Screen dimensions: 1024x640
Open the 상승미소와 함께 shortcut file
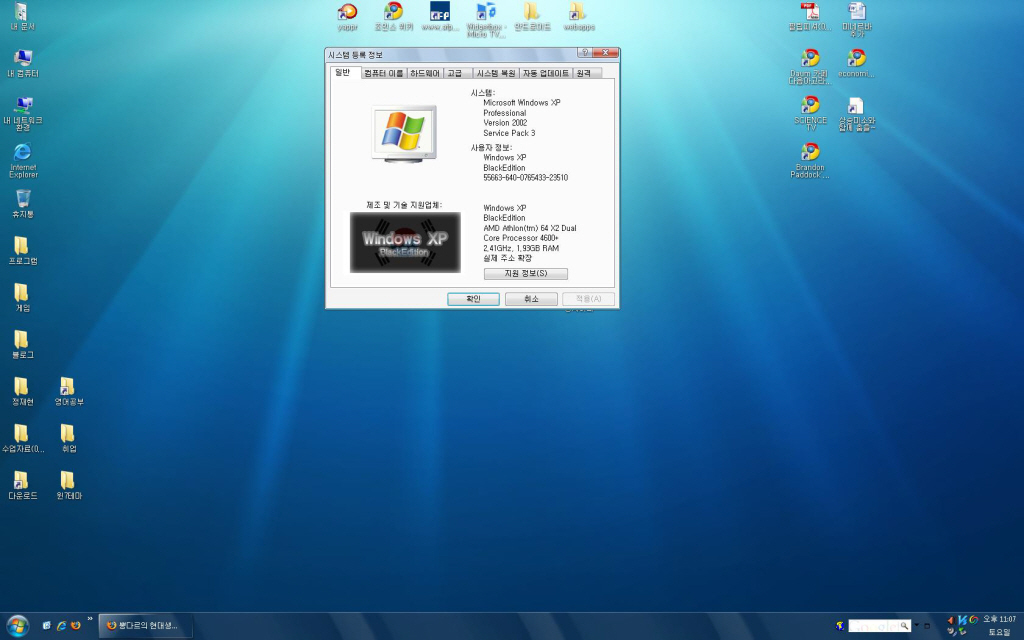click(856, 114)
